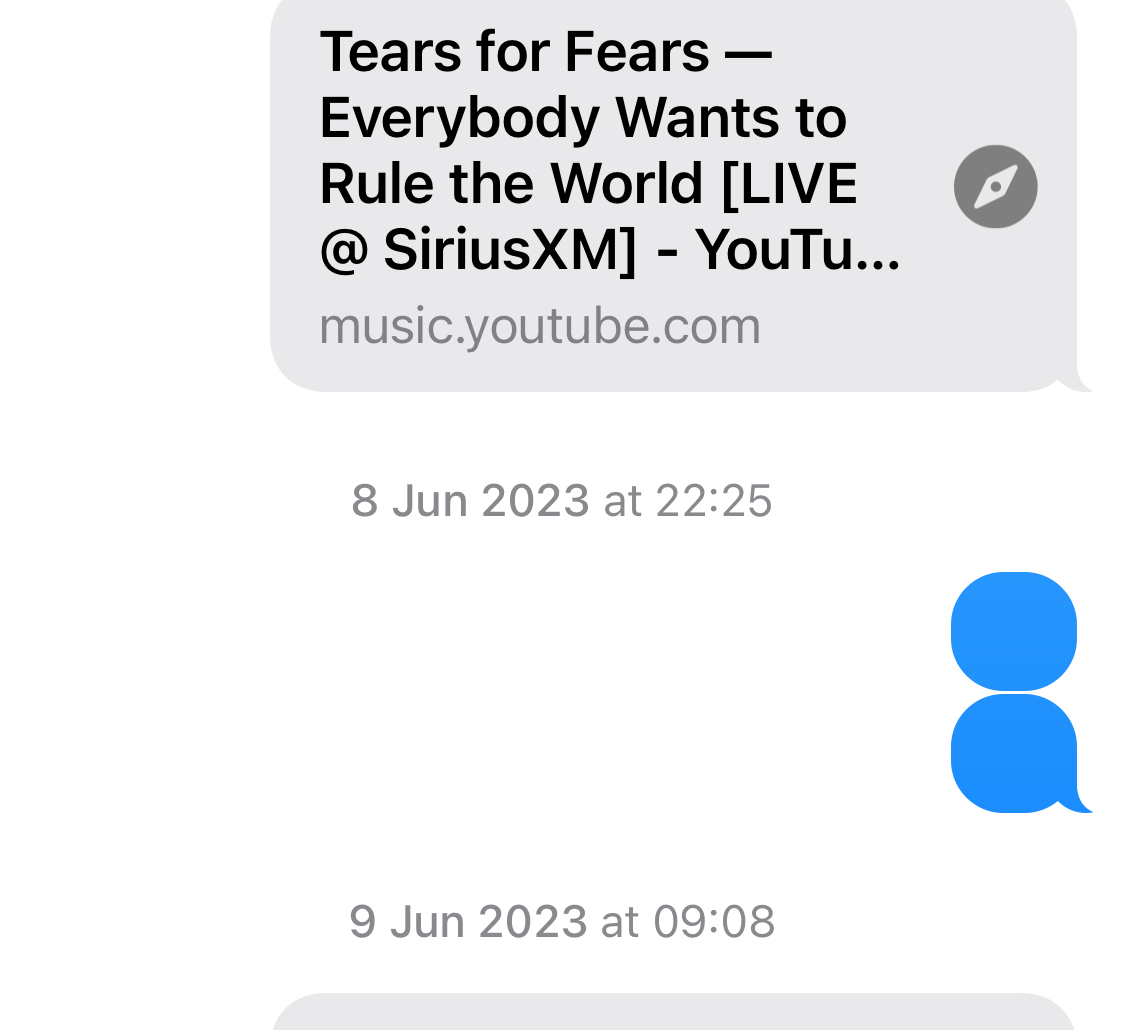The height and width of the screenshot is (1030, 1125).
Task: Open the Tears for Fears link preview title
Action: click(x=609, y=151)
